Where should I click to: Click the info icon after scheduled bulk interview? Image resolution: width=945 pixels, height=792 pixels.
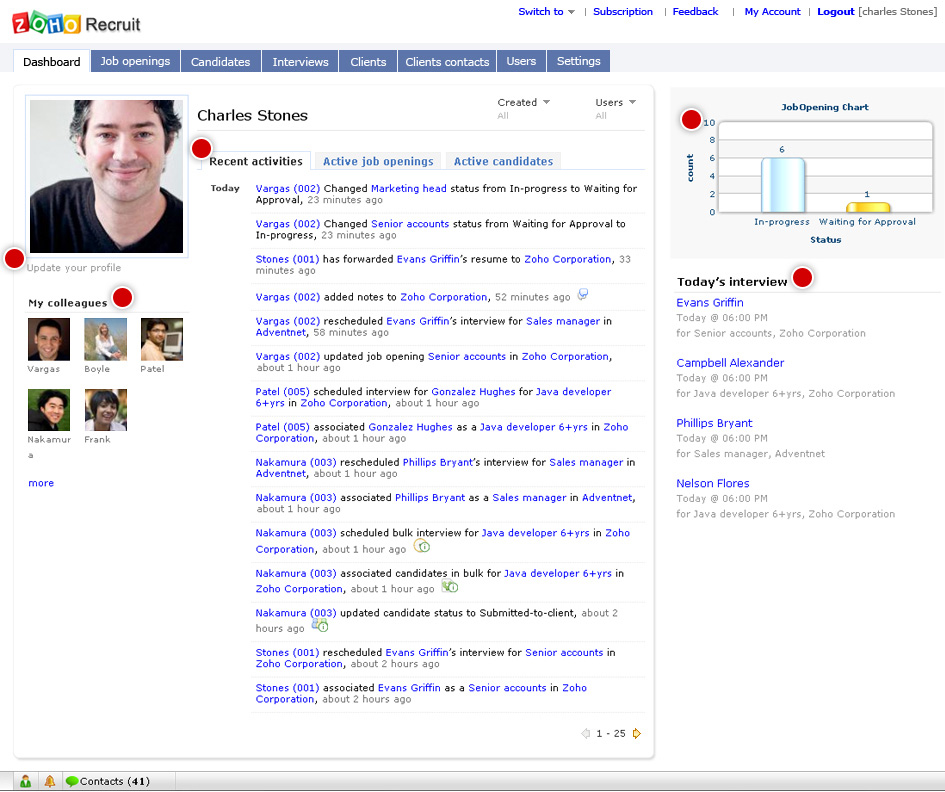(x=422, y=546)
